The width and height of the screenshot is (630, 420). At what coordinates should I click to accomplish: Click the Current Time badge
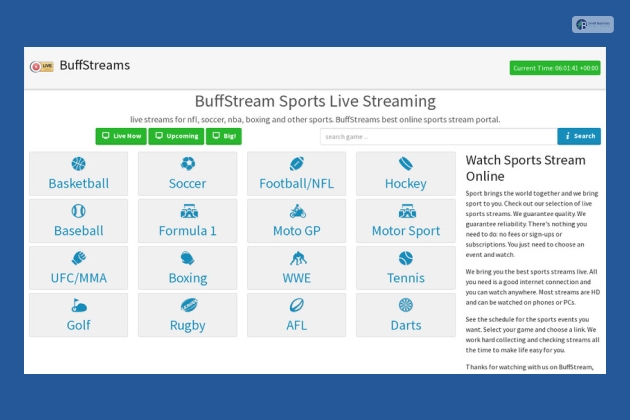pyautogui.click(x=555, y=68)
